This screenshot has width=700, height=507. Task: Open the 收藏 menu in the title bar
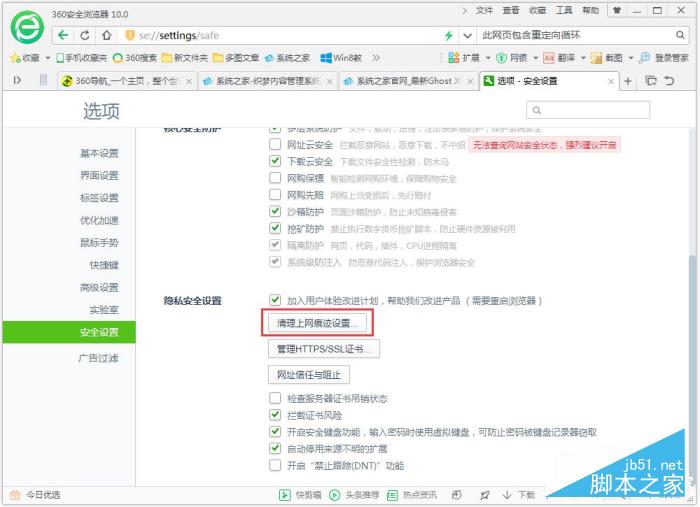[538, 10]
